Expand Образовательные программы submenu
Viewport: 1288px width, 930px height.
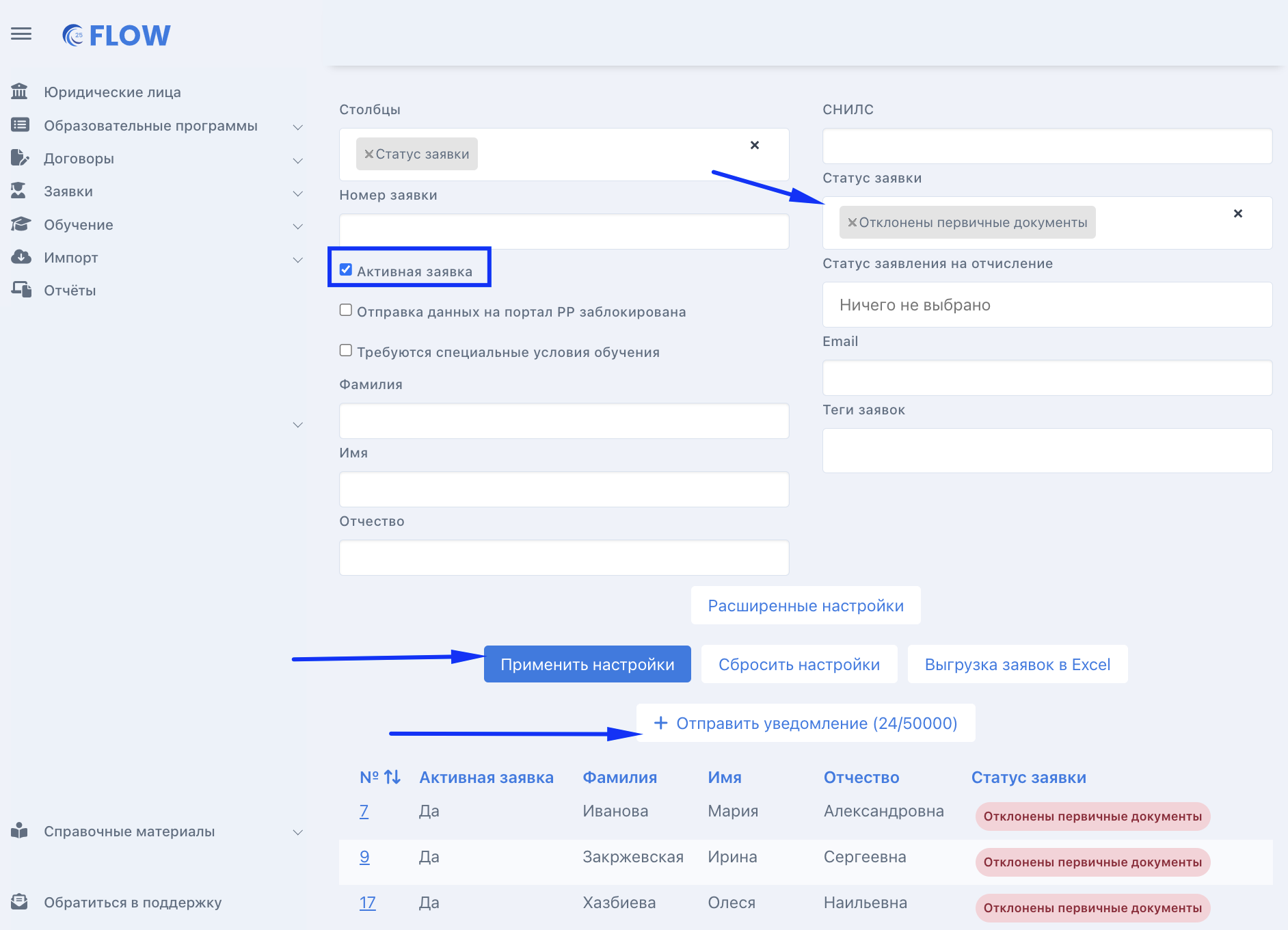coord(298,127)
